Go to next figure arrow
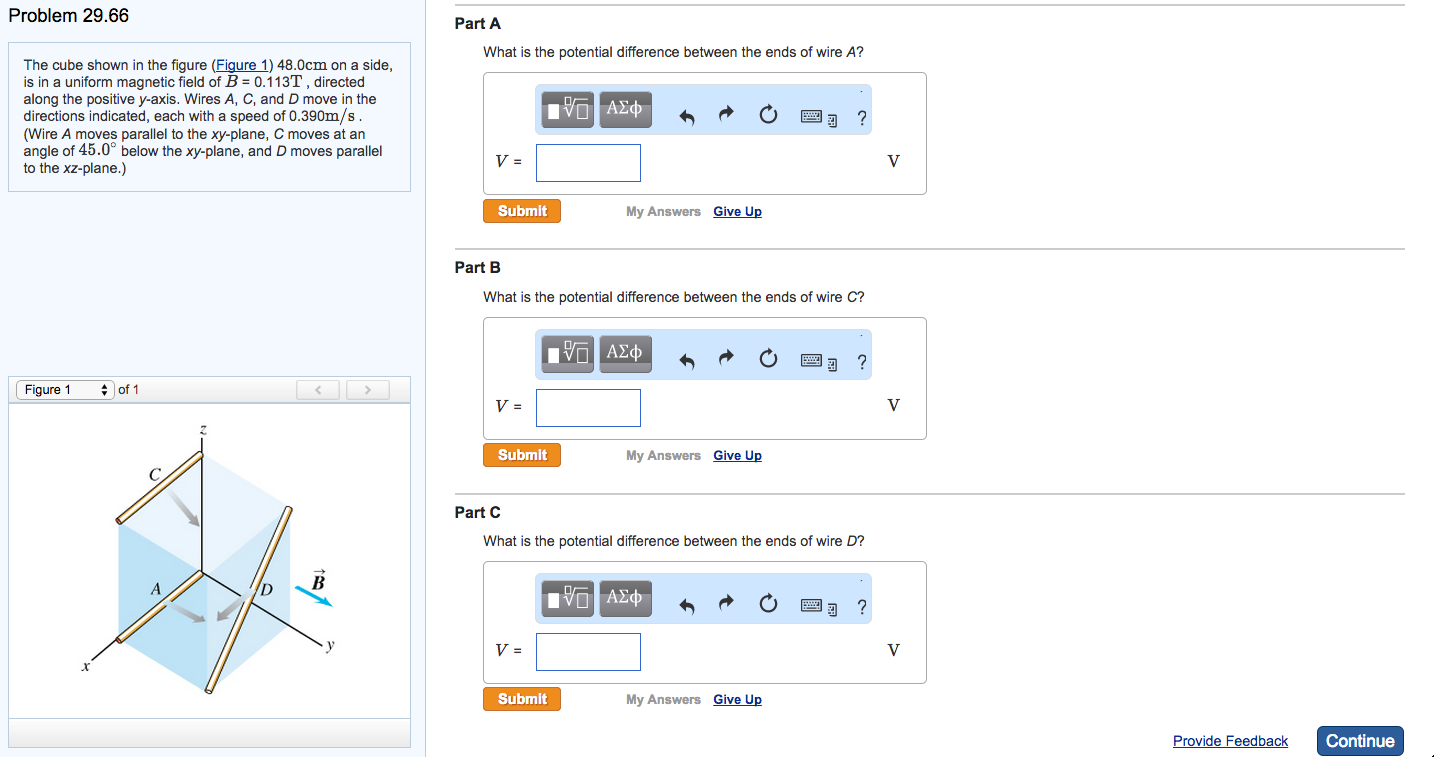The width and height of the screenshot is (1434, 757). [x=367, y=390]
